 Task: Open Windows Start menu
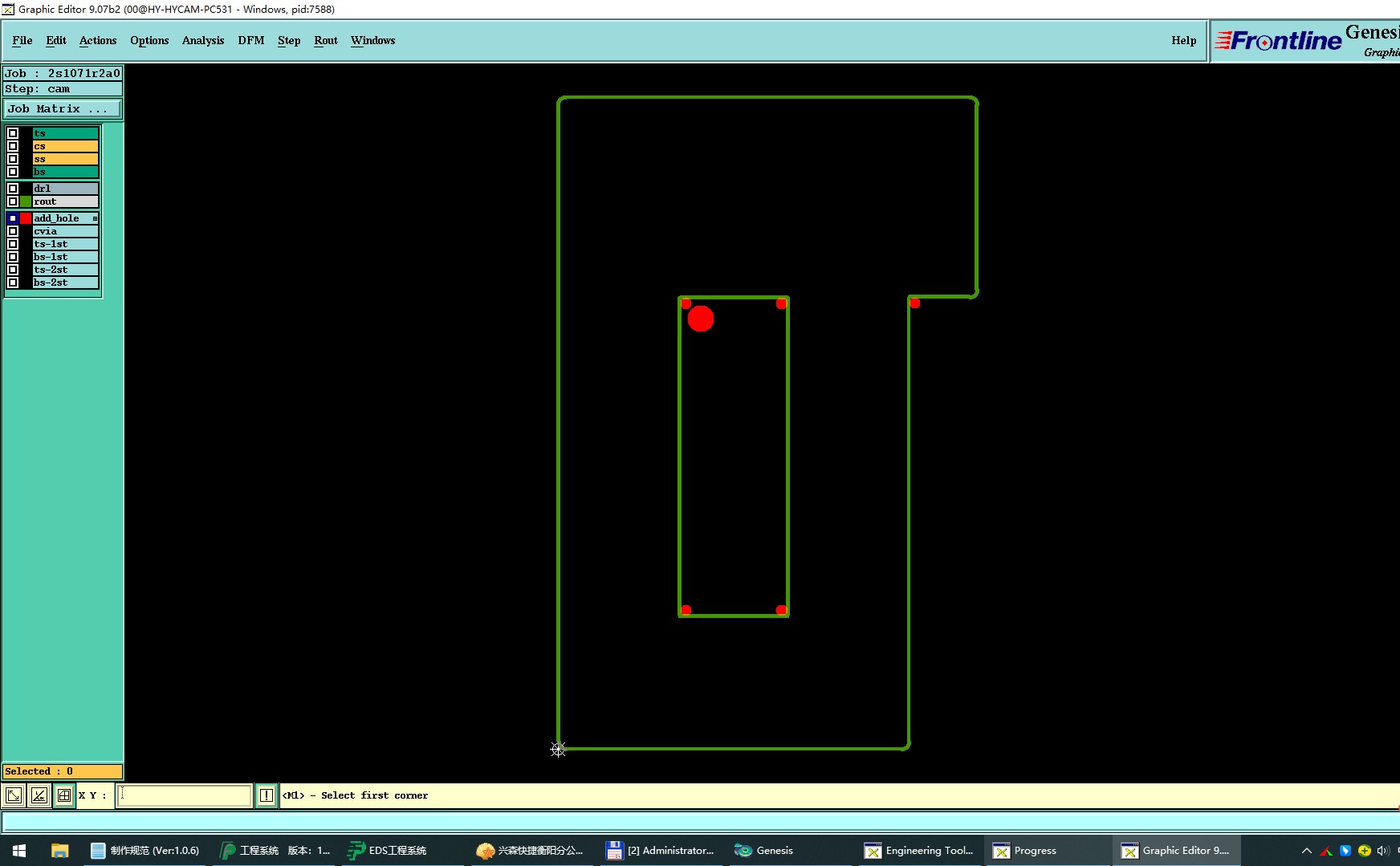19,851
